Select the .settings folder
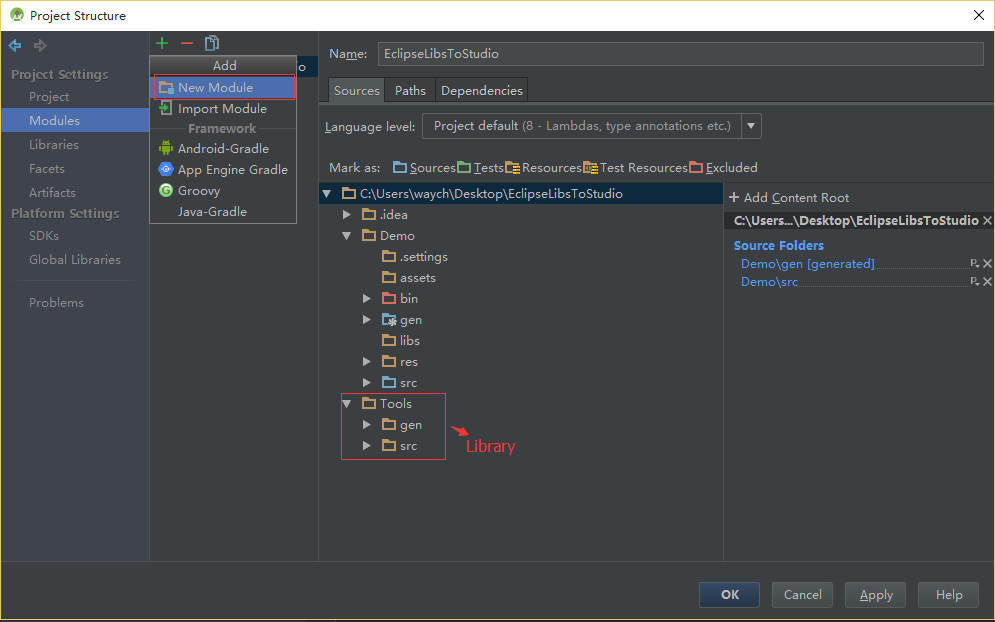995x622 pixels. click(415, 256)
